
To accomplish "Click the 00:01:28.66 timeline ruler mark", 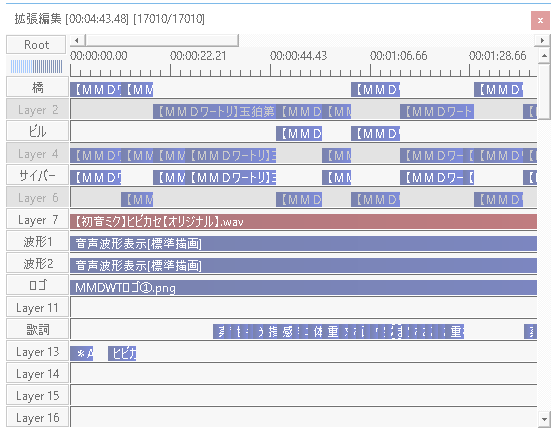I will (x=498, y=56).
